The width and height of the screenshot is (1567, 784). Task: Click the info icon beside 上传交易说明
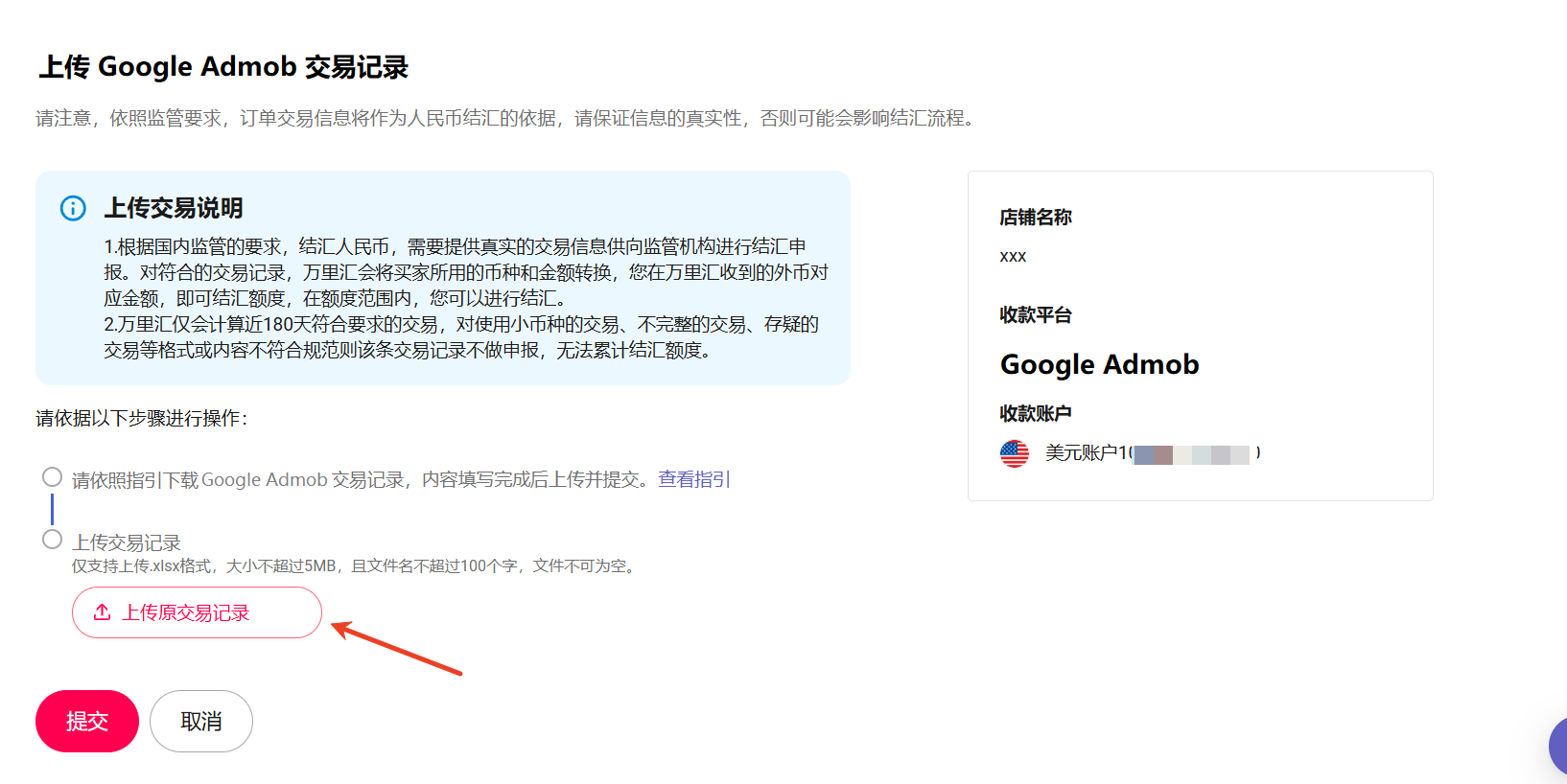[x=73, y=208]
